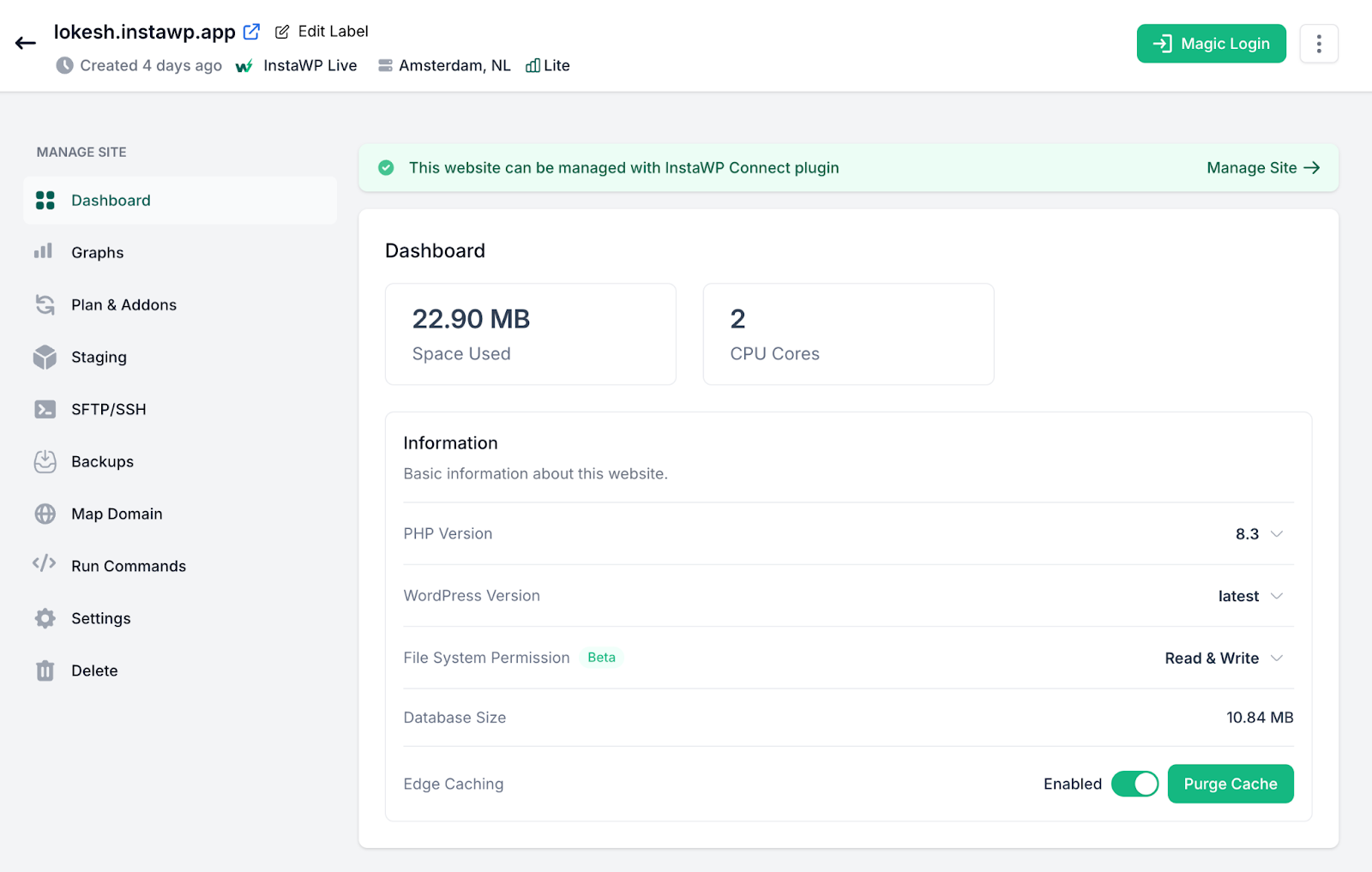Disable the Edge Caching toggle

click(1135, 784)
